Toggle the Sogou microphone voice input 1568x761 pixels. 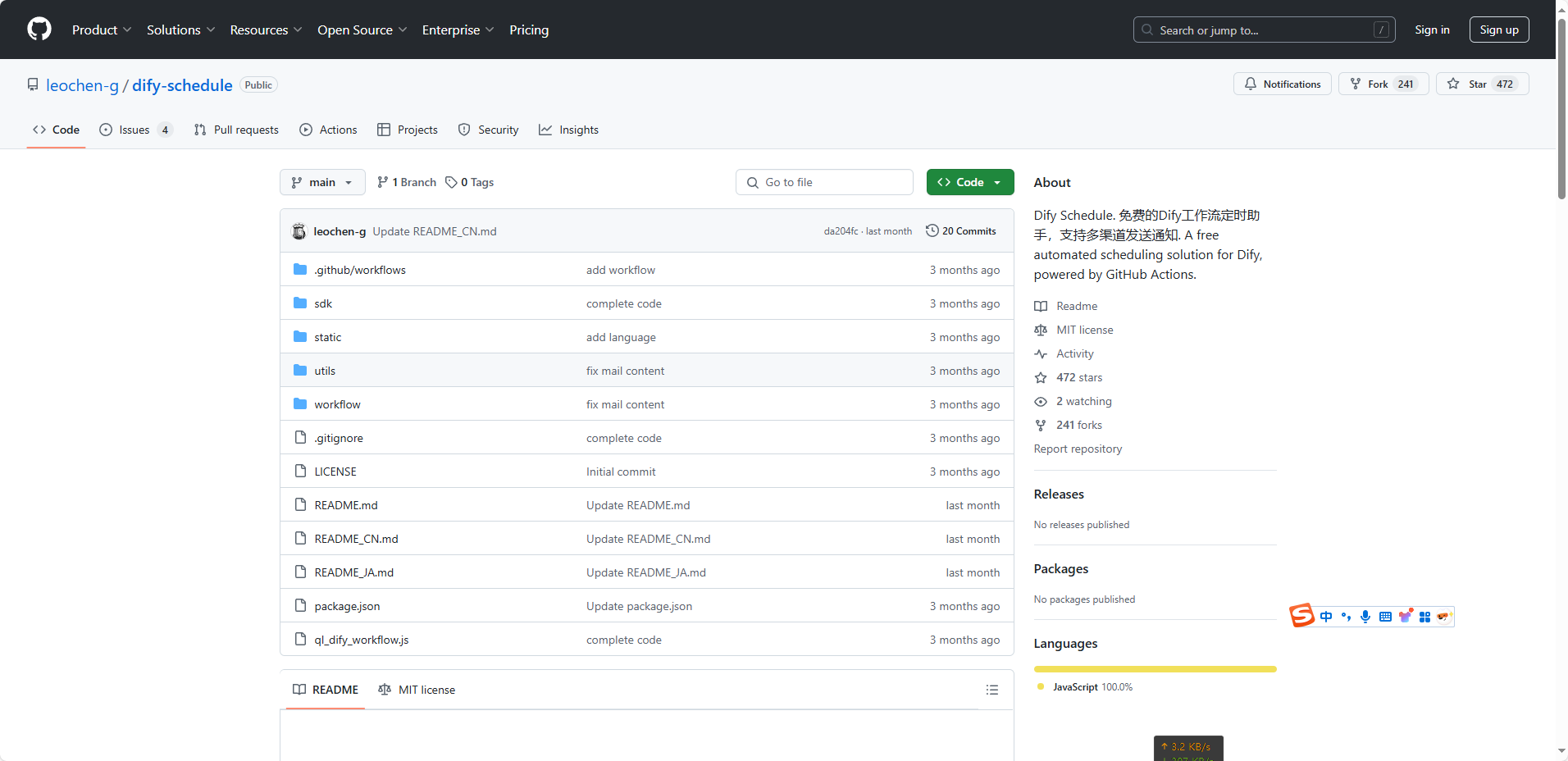tap(1365, 617)
